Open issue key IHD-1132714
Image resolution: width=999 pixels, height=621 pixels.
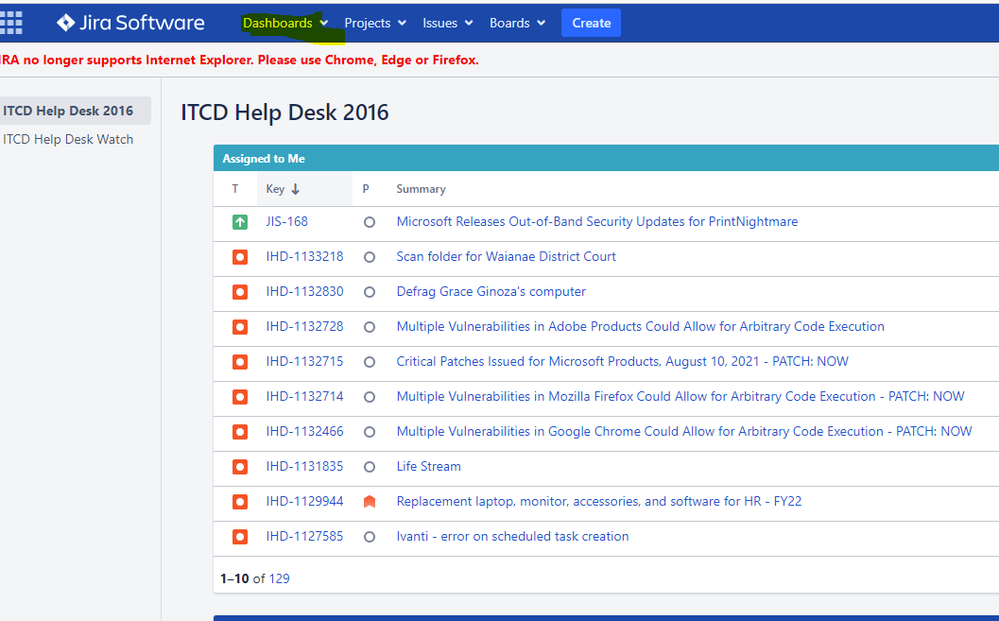click(x=305, y=397)
